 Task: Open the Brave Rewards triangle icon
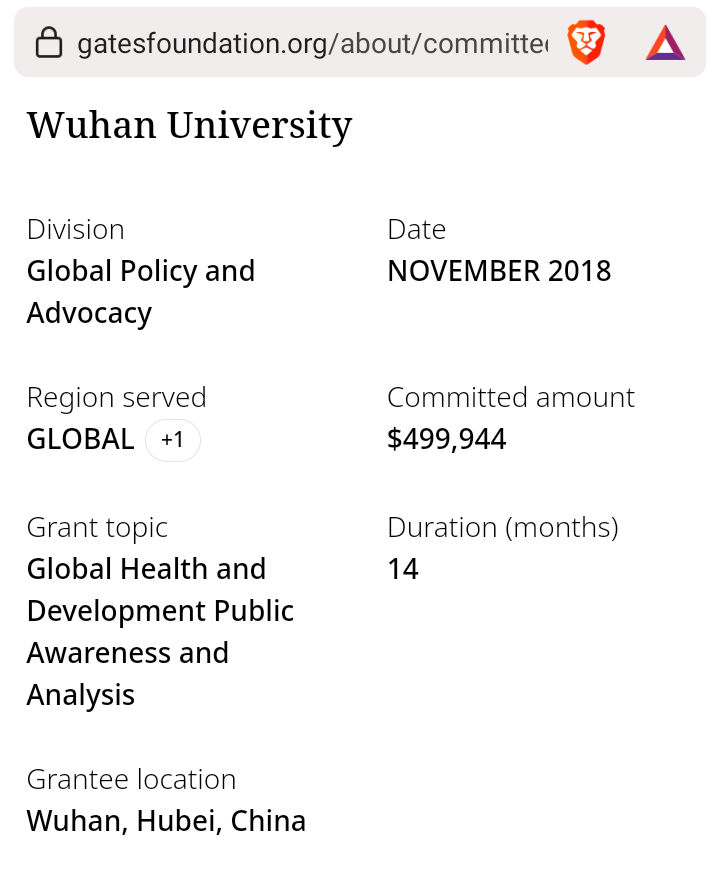[665, 43]
